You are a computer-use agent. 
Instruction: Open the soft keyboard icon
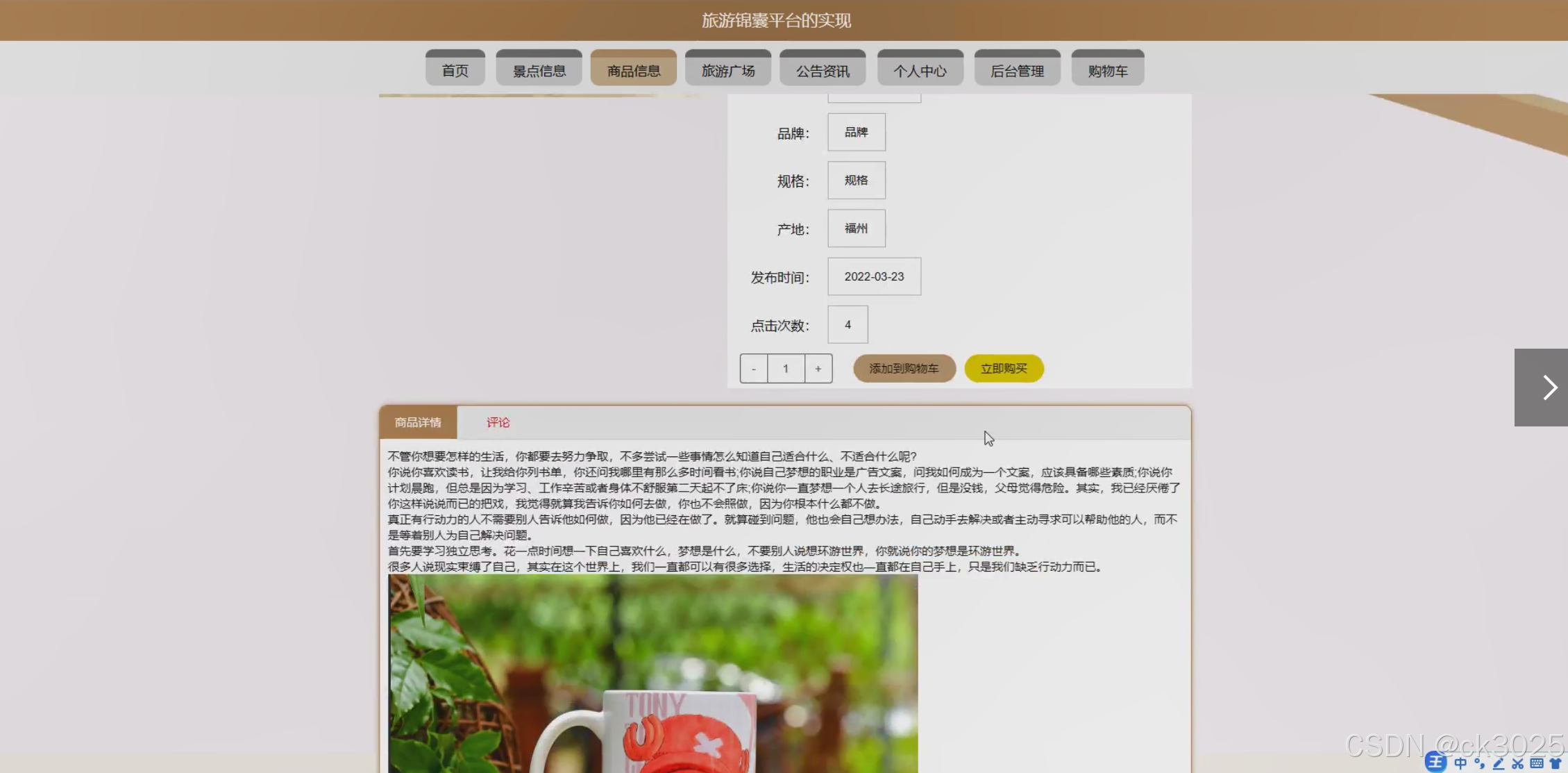coord(1537,763)
